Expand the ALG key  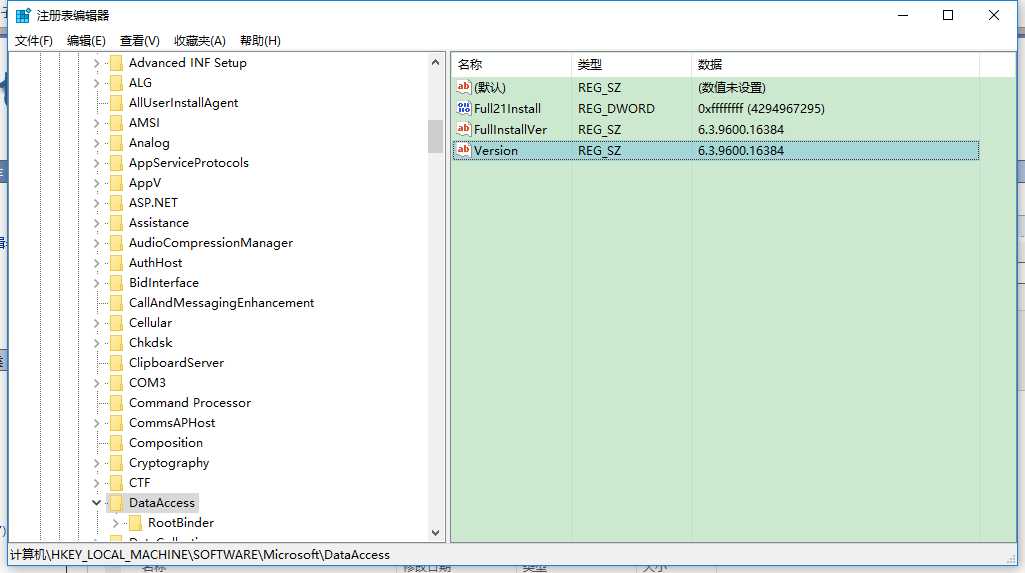tap(96, 83)
